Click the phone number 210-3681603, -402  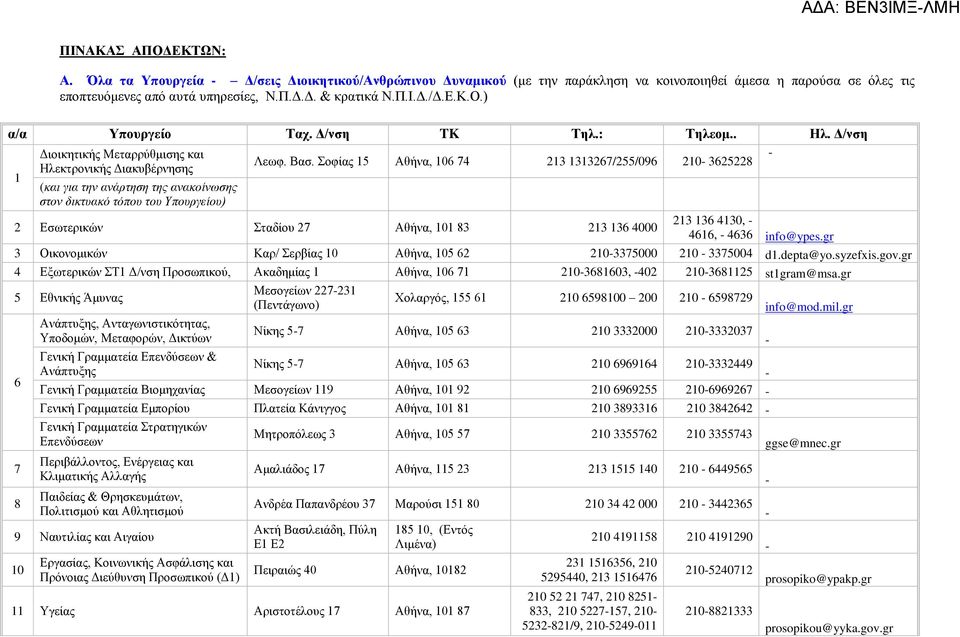(609, 272)
